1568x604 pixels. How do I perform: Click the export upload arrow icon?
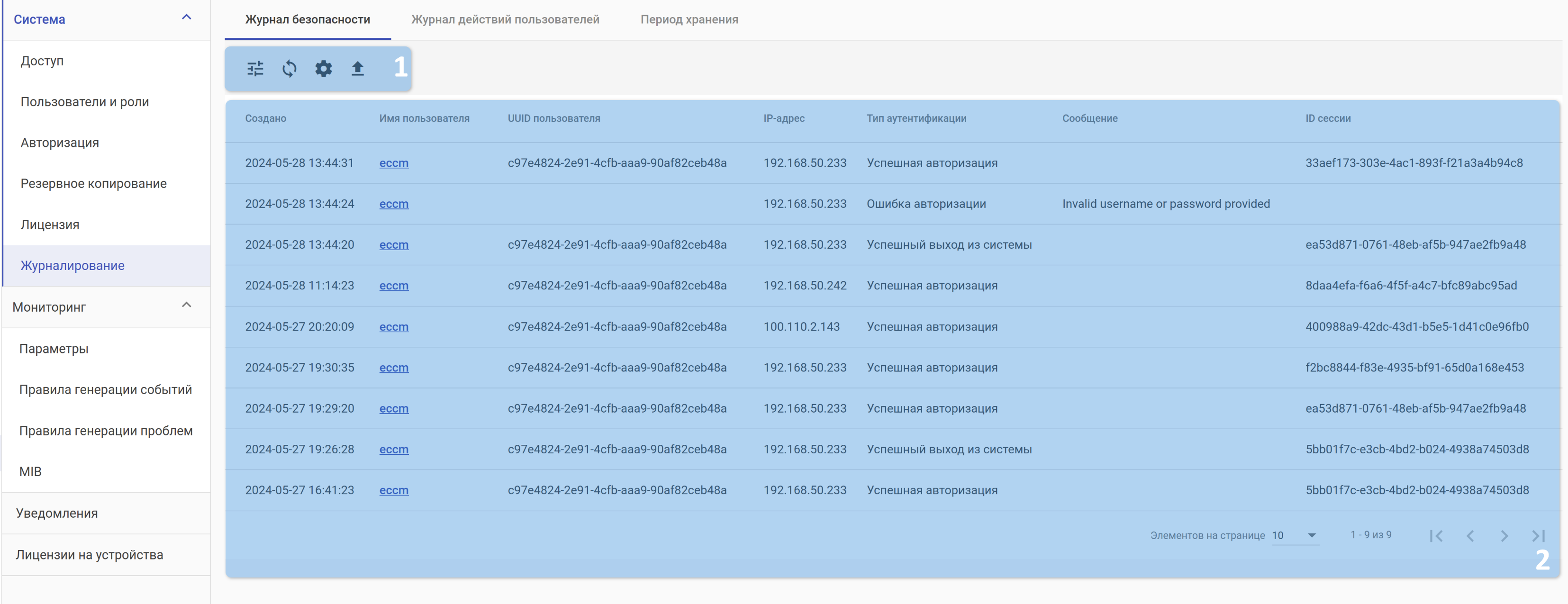coord(357,69)
